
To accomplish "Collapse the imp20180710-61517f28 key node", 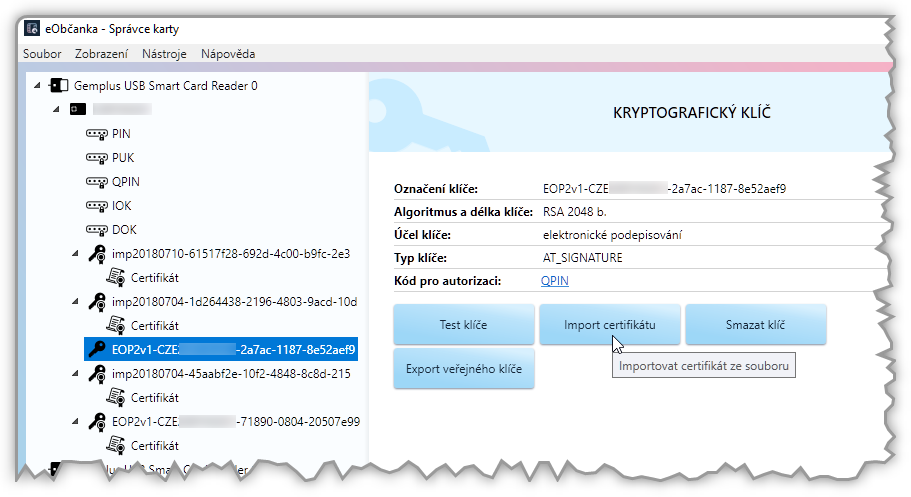I will pyautogui.click(x=76, y=254).
